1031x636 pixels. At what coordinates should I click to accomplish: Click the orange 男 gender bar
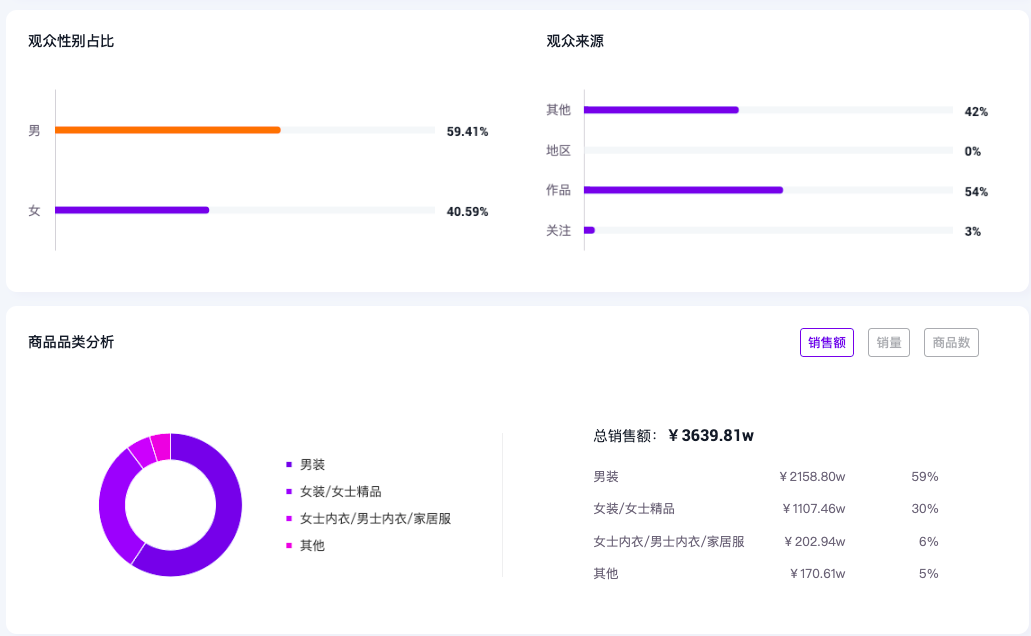[168, 130]
